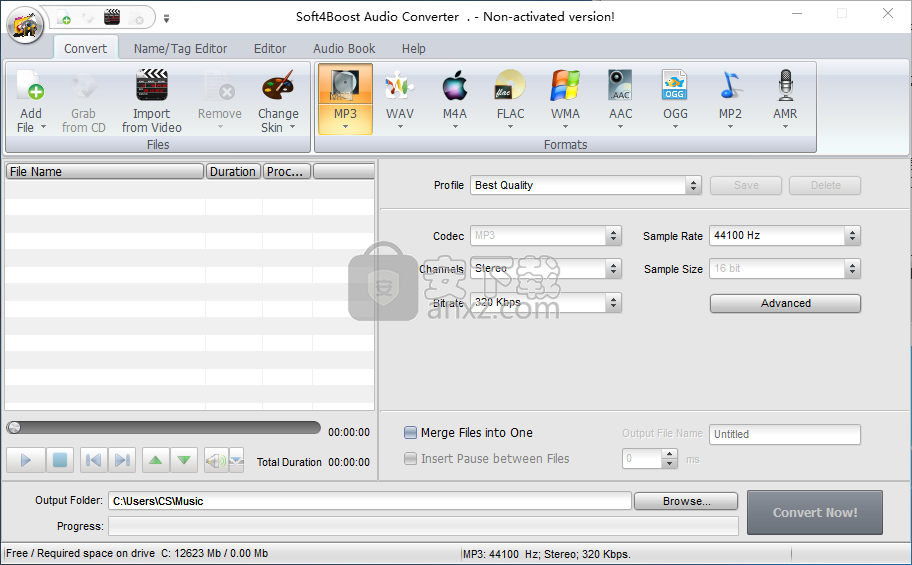The width and height of the screenshot is (912, 565).
Task: Select the WAV format icon
Action: (x=400, y=86)
